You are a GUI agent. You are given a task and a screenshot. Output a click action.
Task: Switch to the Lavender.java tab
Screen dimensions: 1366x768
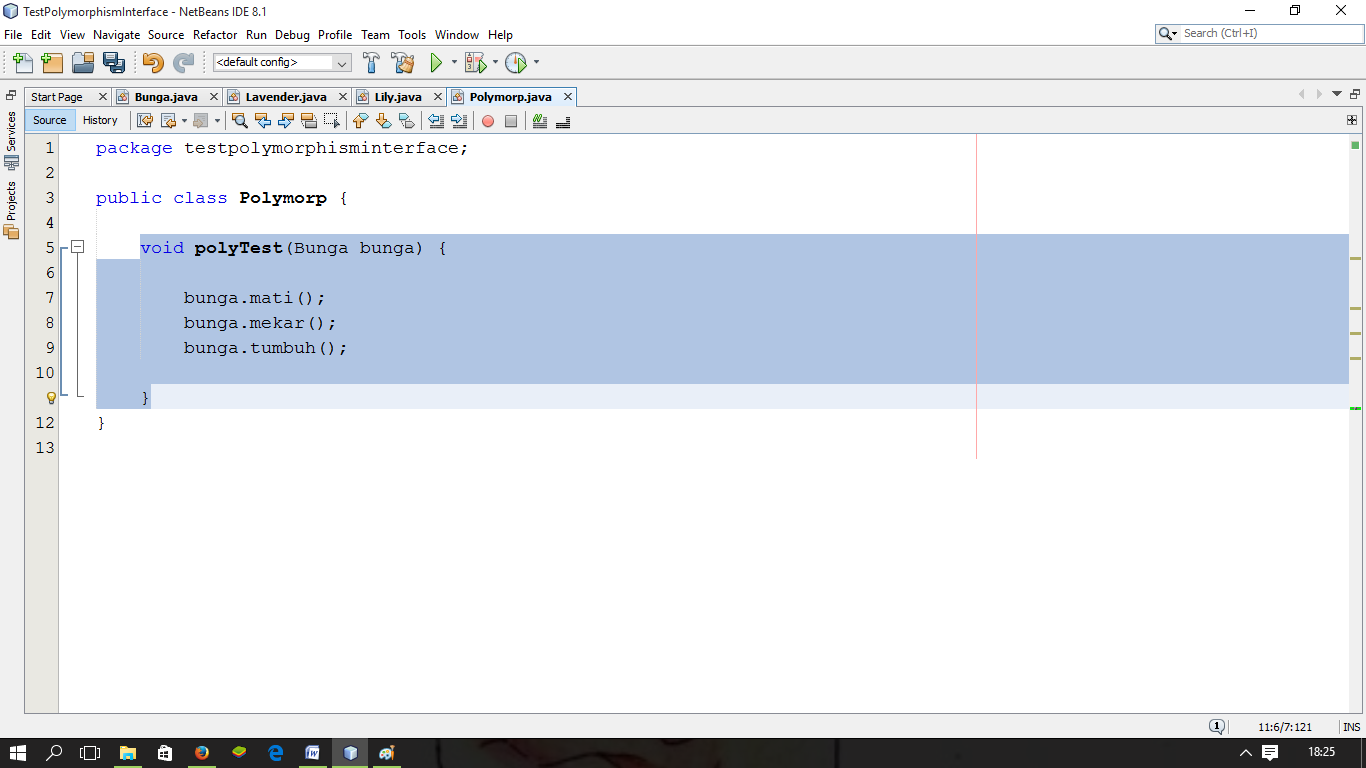285,96
